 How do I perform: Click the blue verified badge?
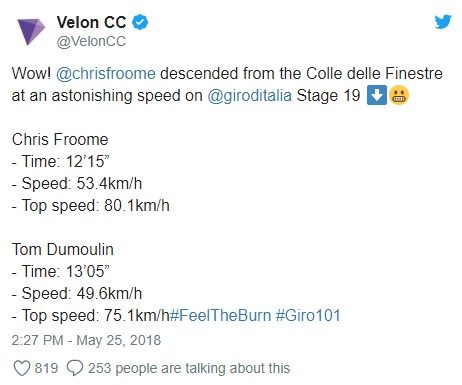click(x=140, y=22)
